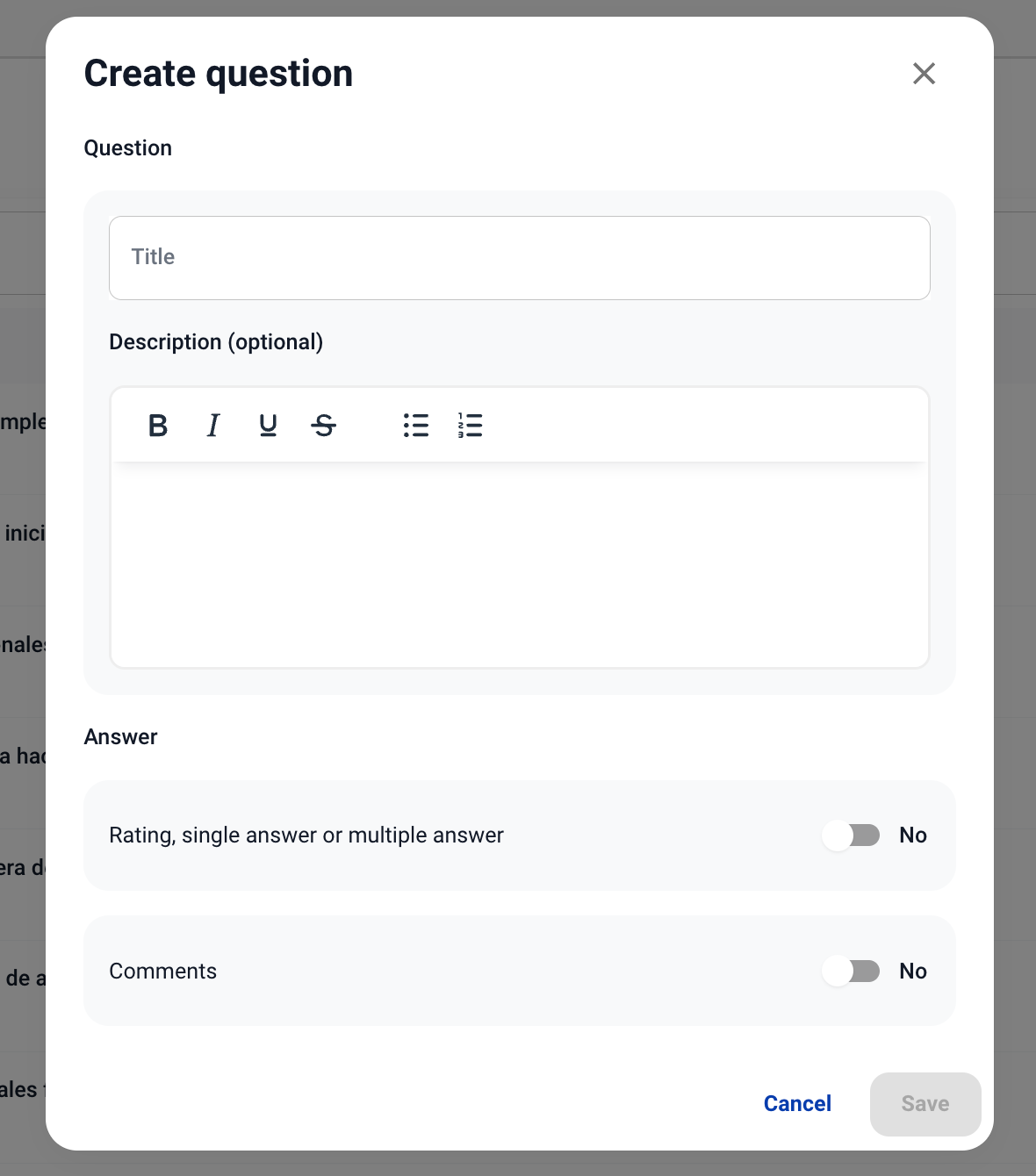This screenshot has width=1036, height=1176.
Task: Apply strikethrough to description text
Action: pos(324,426)
